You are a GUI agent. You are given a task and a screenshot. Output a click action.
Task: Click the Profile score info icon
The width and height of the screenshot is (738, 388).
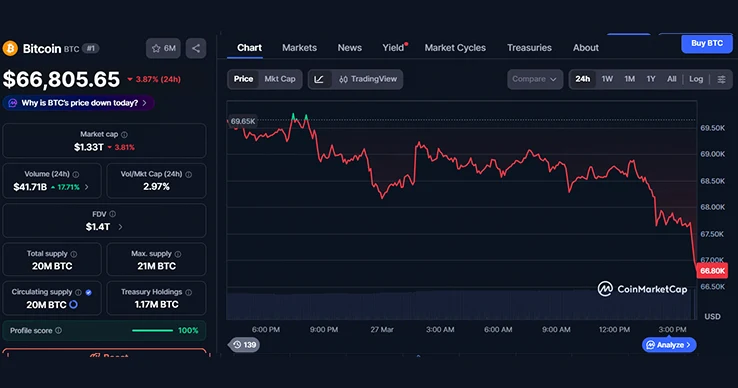tap(58, 331)
